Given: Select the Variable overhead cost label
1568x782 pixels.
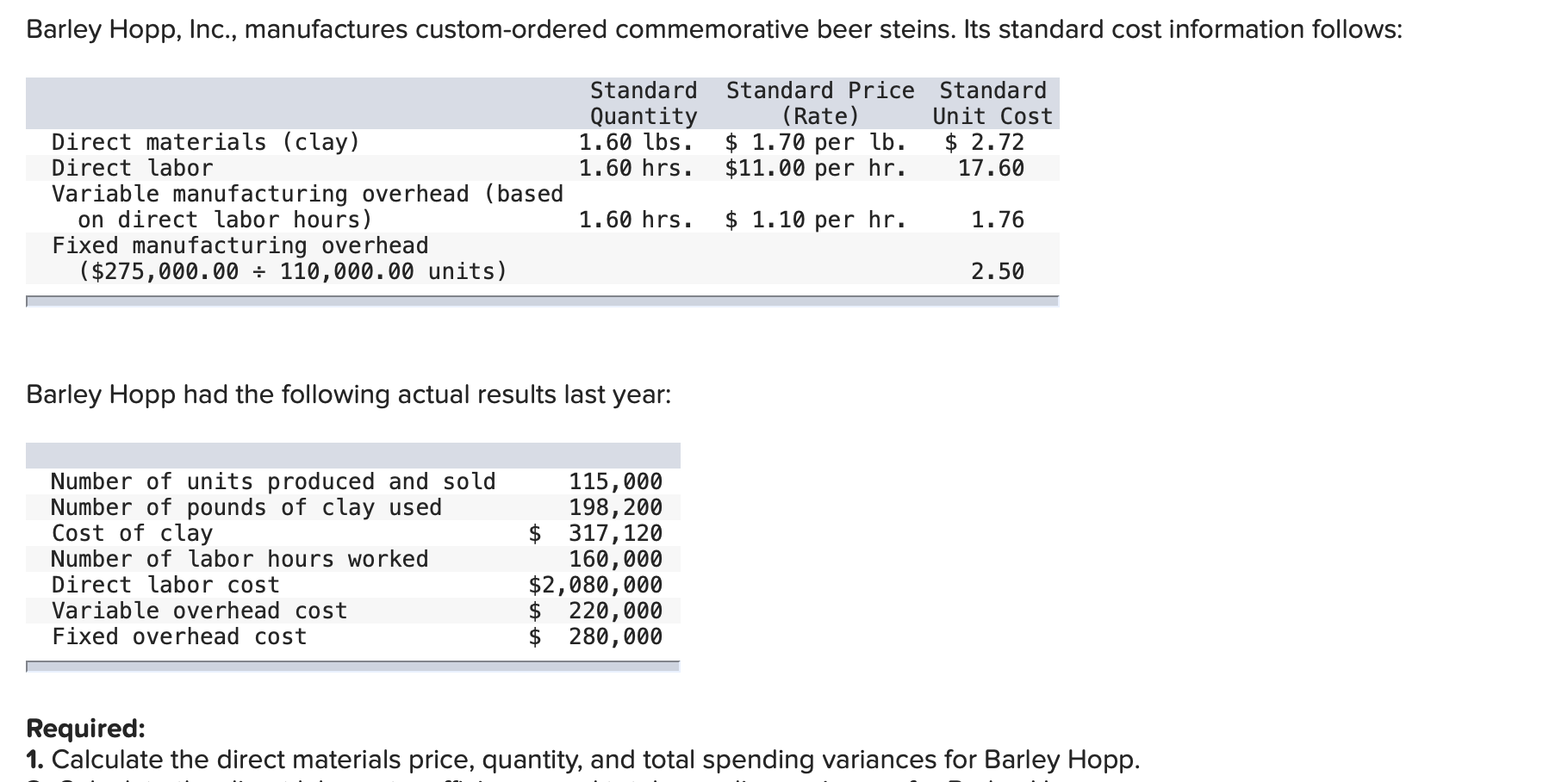Looking at the screenshot, I should [199, 611].
